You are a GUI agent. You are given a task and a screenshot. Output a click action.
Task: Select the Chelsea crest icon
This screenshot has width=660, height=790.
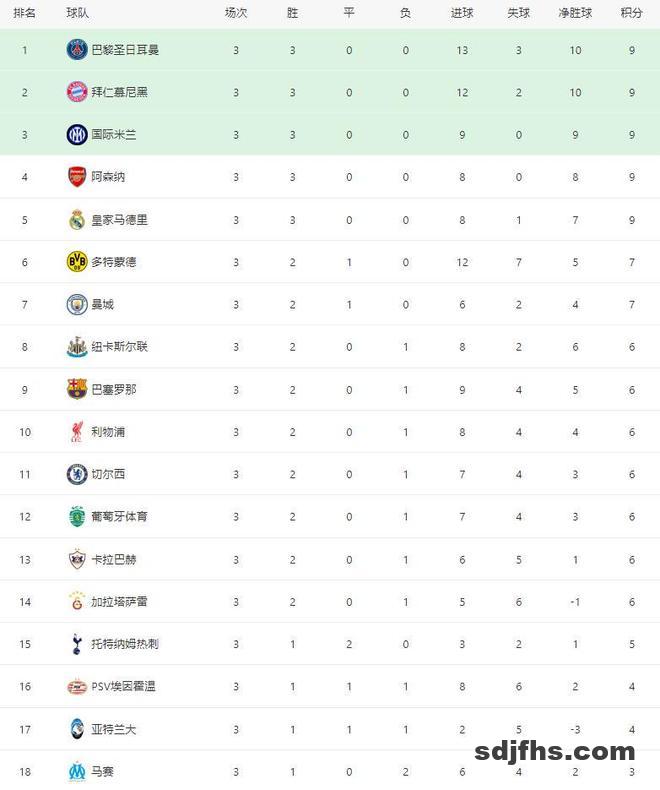click(x=77, y=474)
